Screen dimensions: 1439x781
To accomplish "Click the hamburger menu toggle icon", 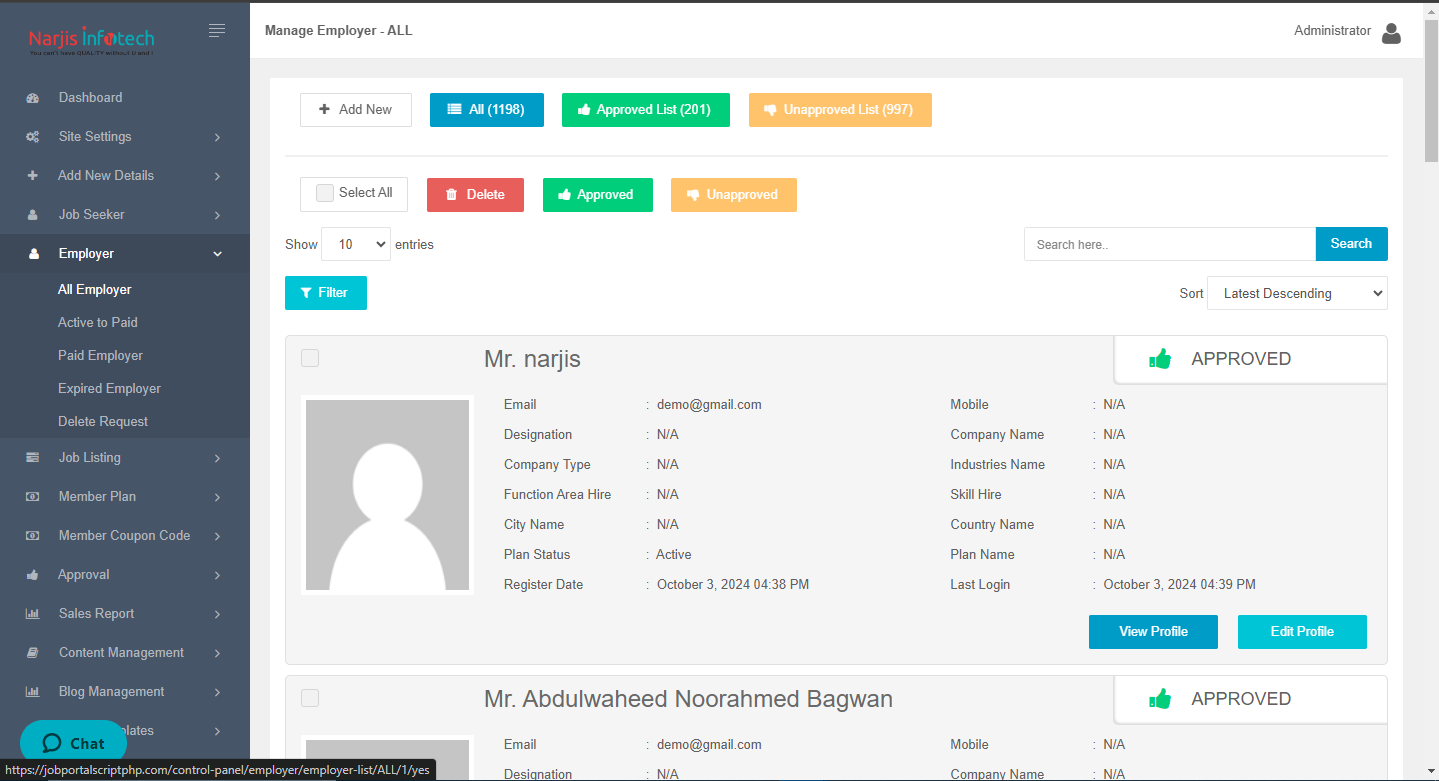I will pyautogui.click(x=217, y=31).
